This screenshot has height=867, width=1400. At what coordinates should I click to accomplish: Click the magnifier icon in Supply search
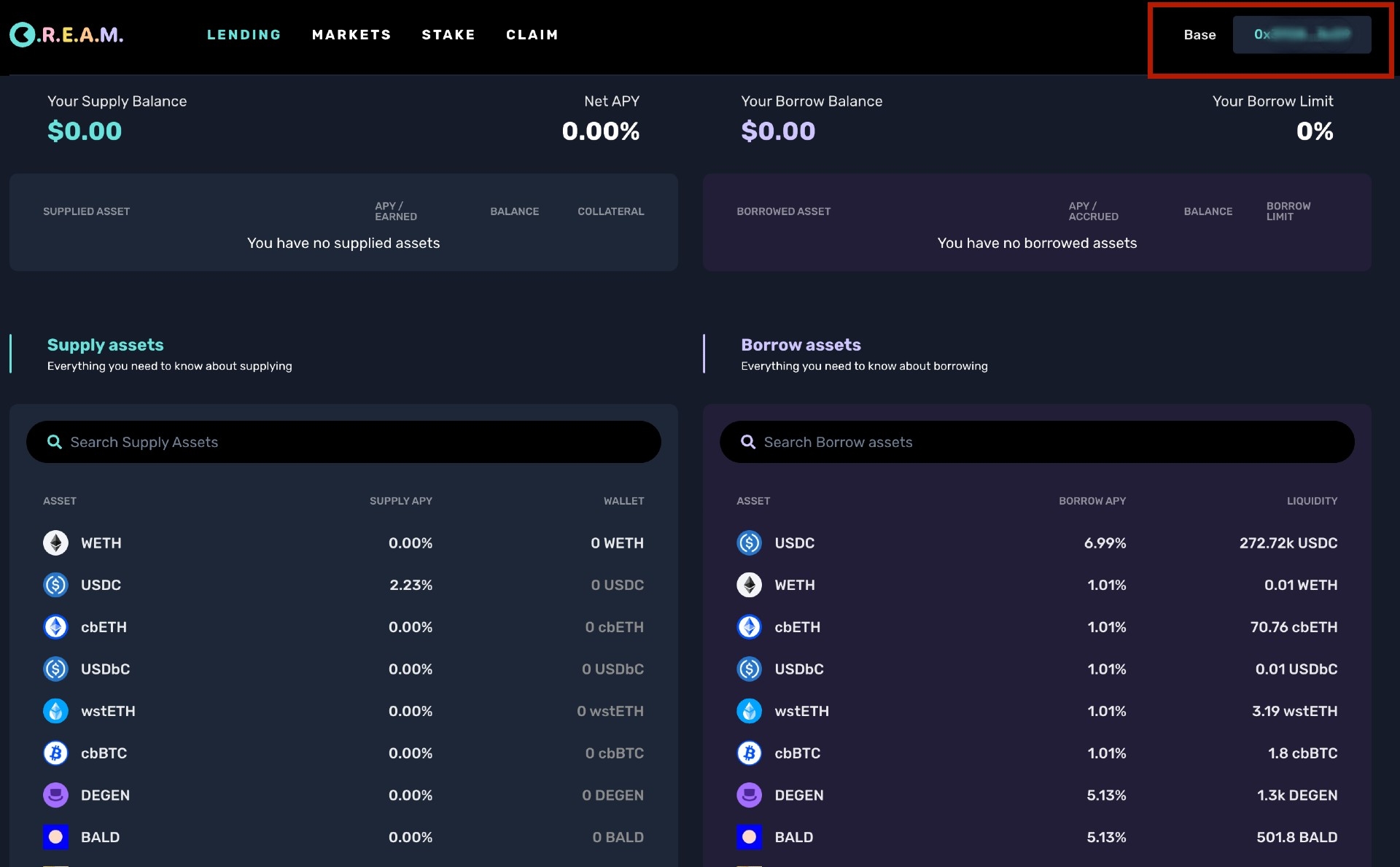click(x=54, y=442)
